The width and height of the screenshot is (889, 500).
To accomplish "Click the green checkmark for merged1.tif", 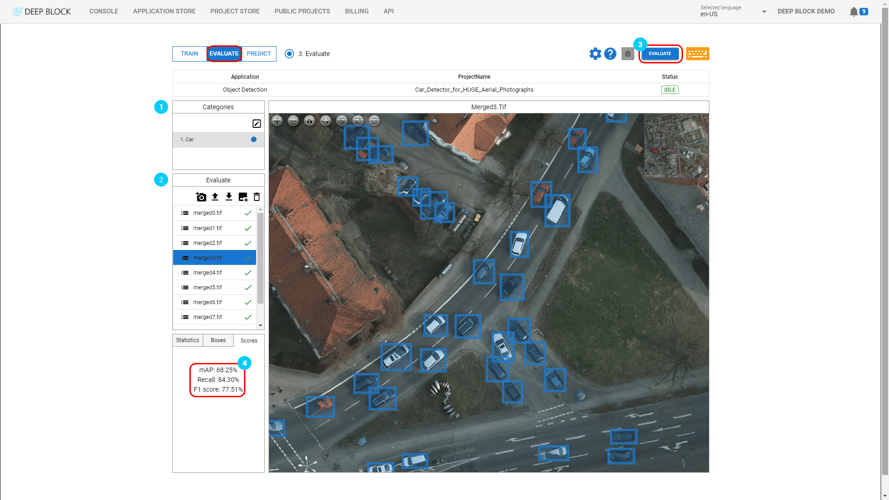I will tap(248, 228).
